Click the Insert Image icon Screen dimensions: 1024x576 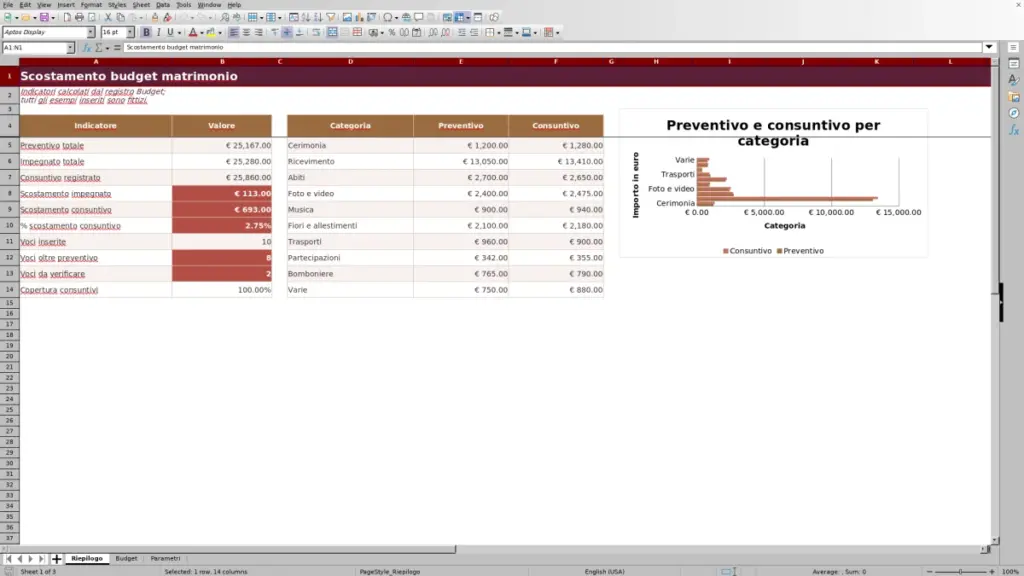pyautogui.click(x=347, y=18)
